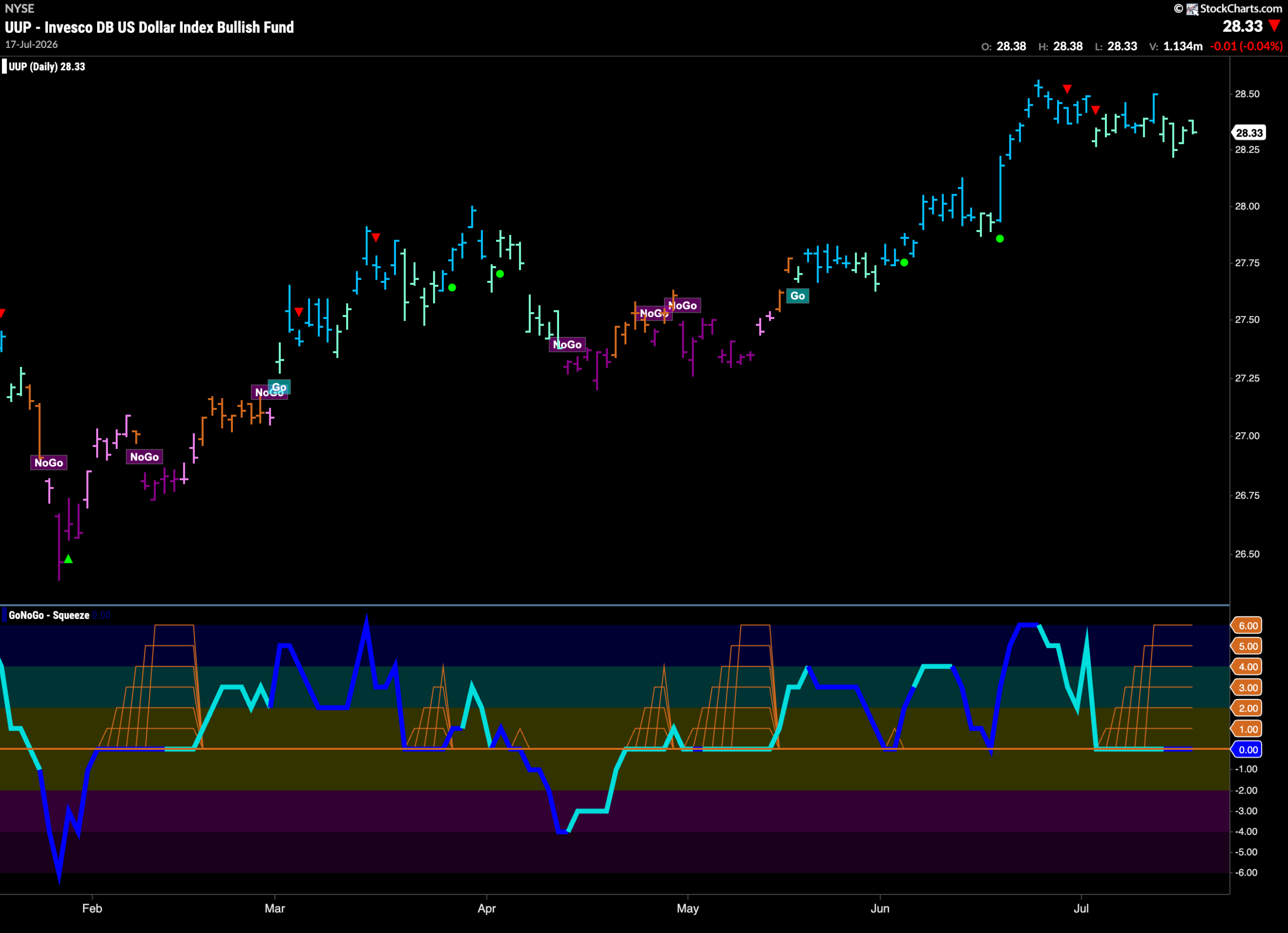Click the 28.00 price axis label

[x=1247, y=206]
